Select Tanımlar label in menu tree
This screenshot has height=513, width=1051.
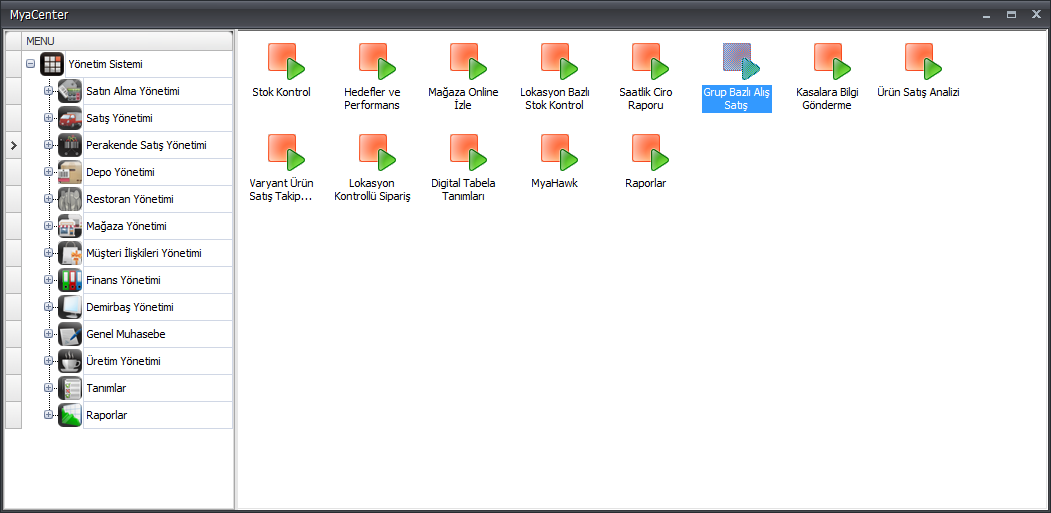pos(107,388)
